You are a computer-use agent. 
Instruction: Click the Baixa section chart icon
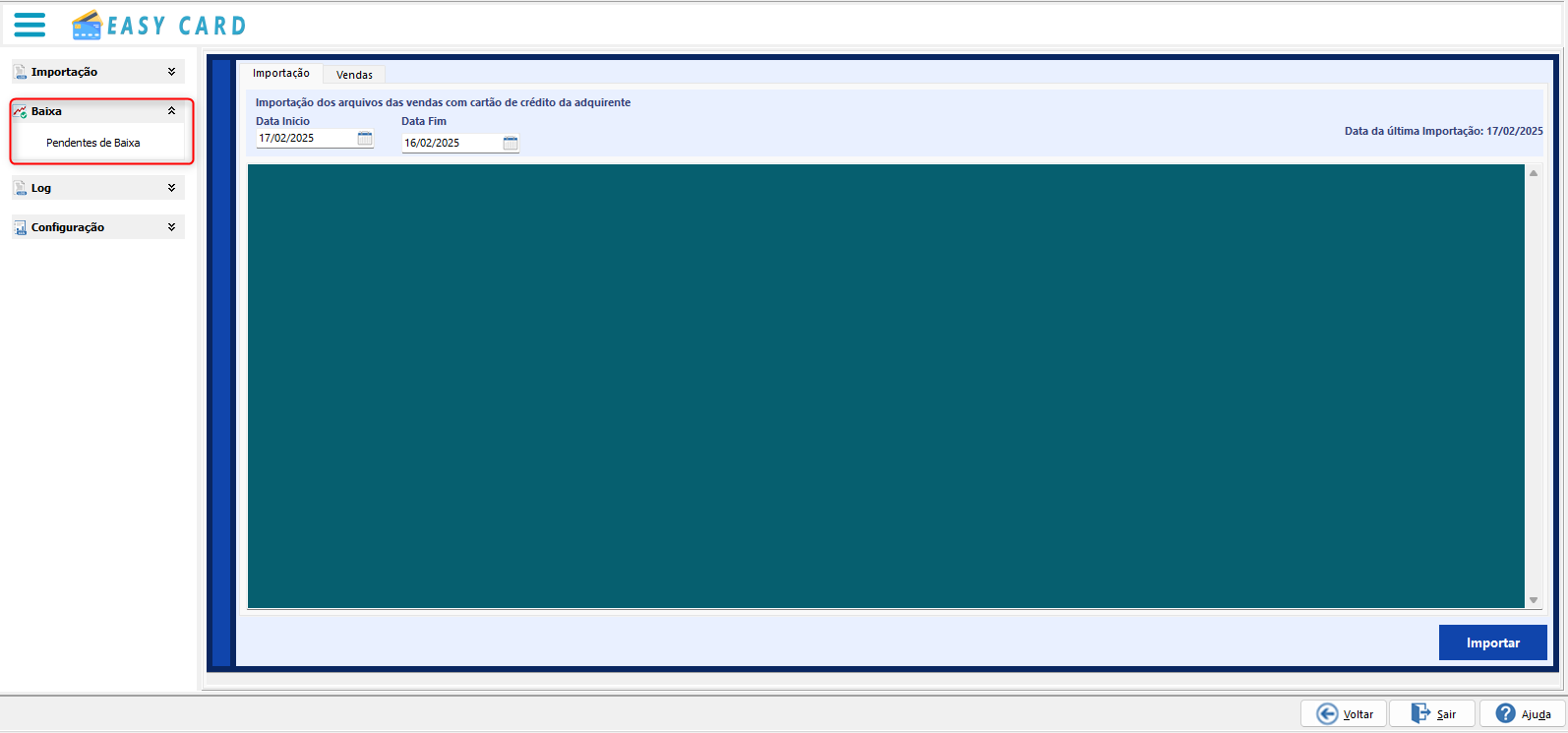click(21, 111)
